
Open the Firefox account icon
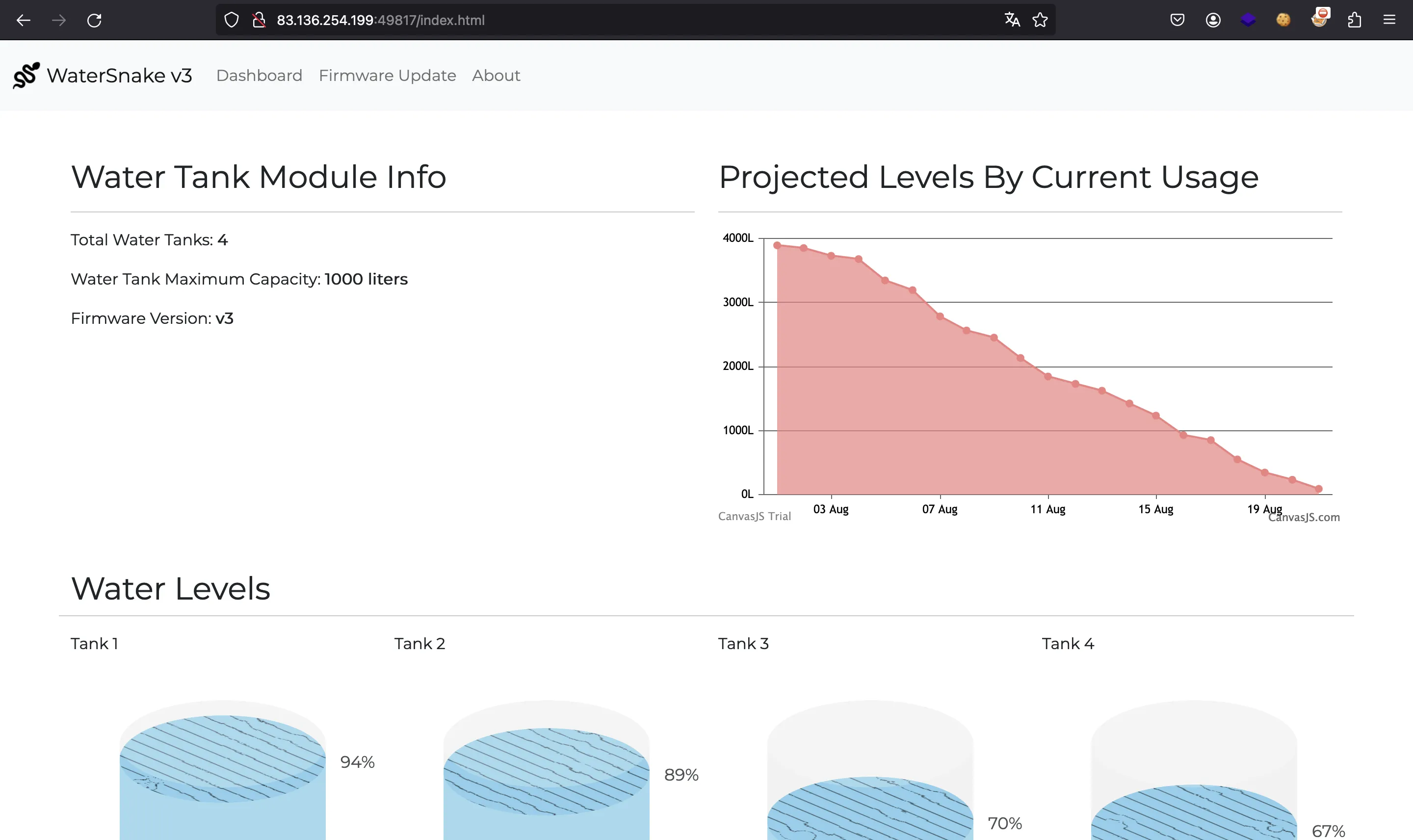1213,21
